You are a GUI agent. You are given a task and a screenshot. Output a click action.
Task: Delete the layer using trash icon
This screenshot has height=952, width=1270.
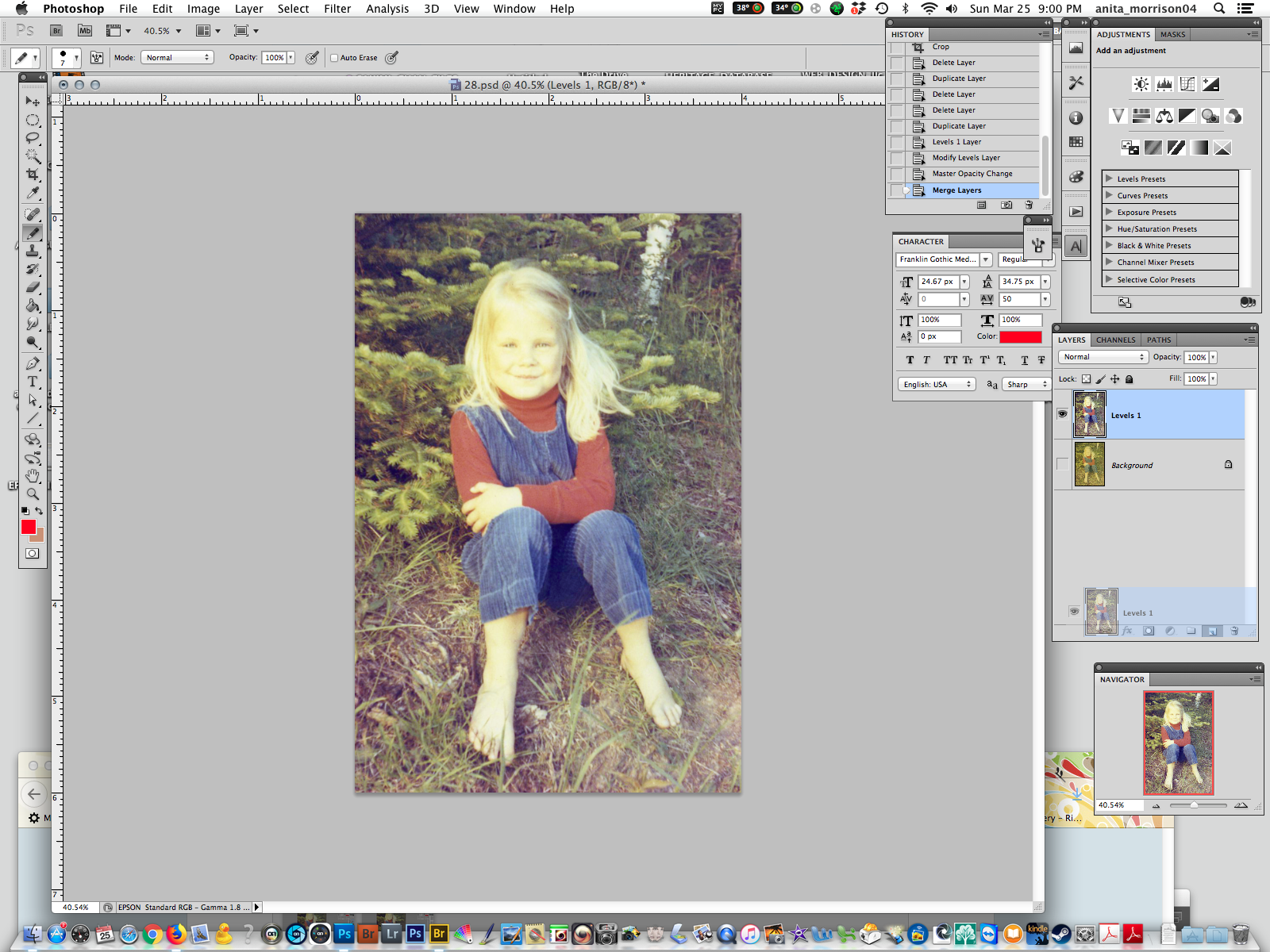point(1234,631)
